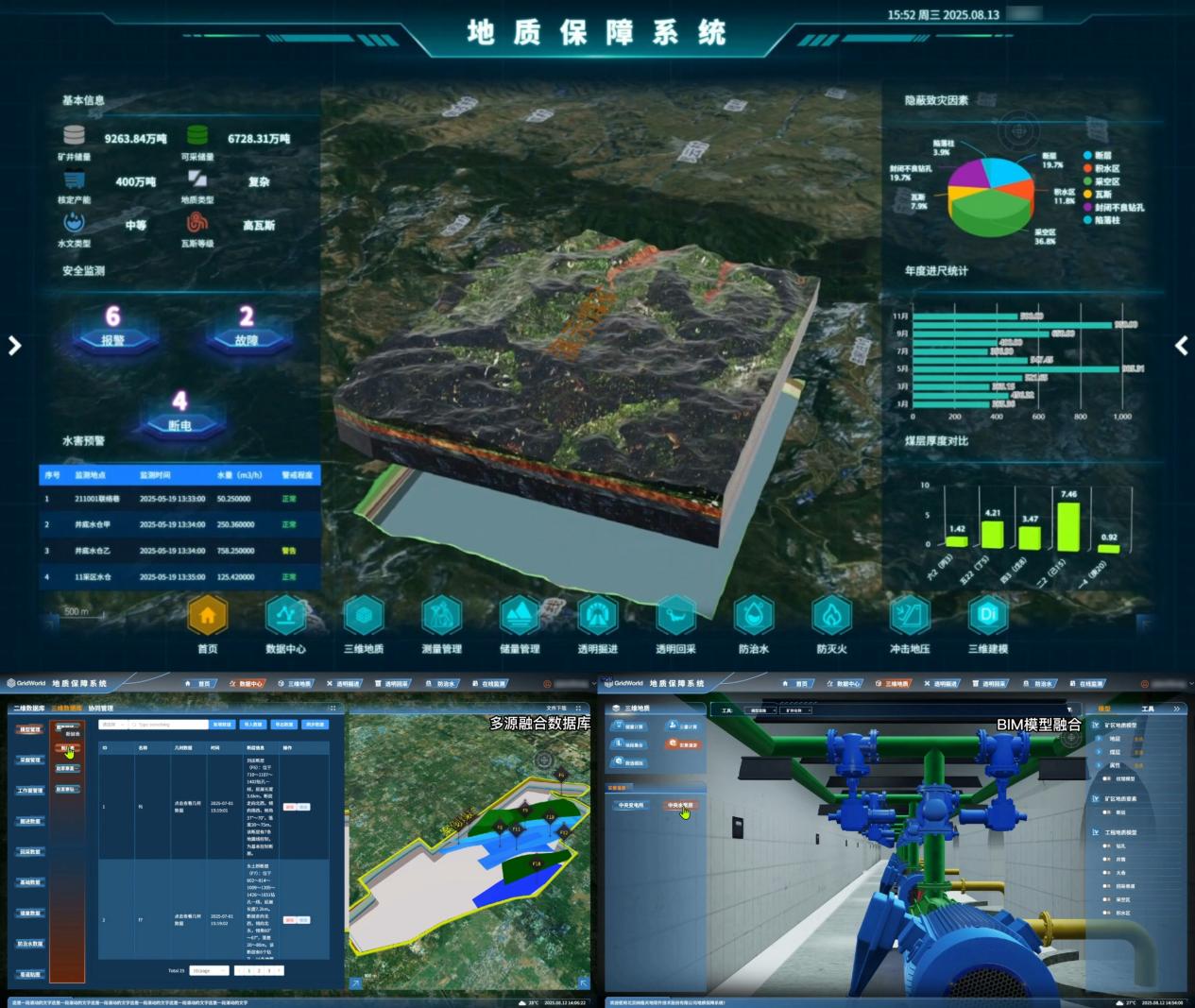Image resolution: width=1195 pixels, height=1008 pixels.
Task: Open the 测量管理 hexagon icon
Action: point(441,616)
